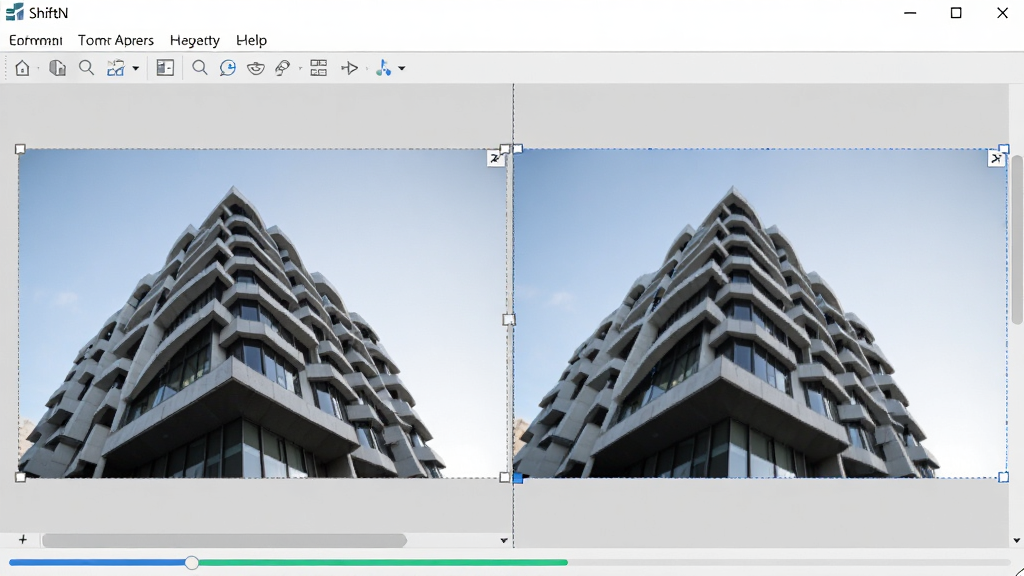Select the left building image

click(x=263, y=313)
